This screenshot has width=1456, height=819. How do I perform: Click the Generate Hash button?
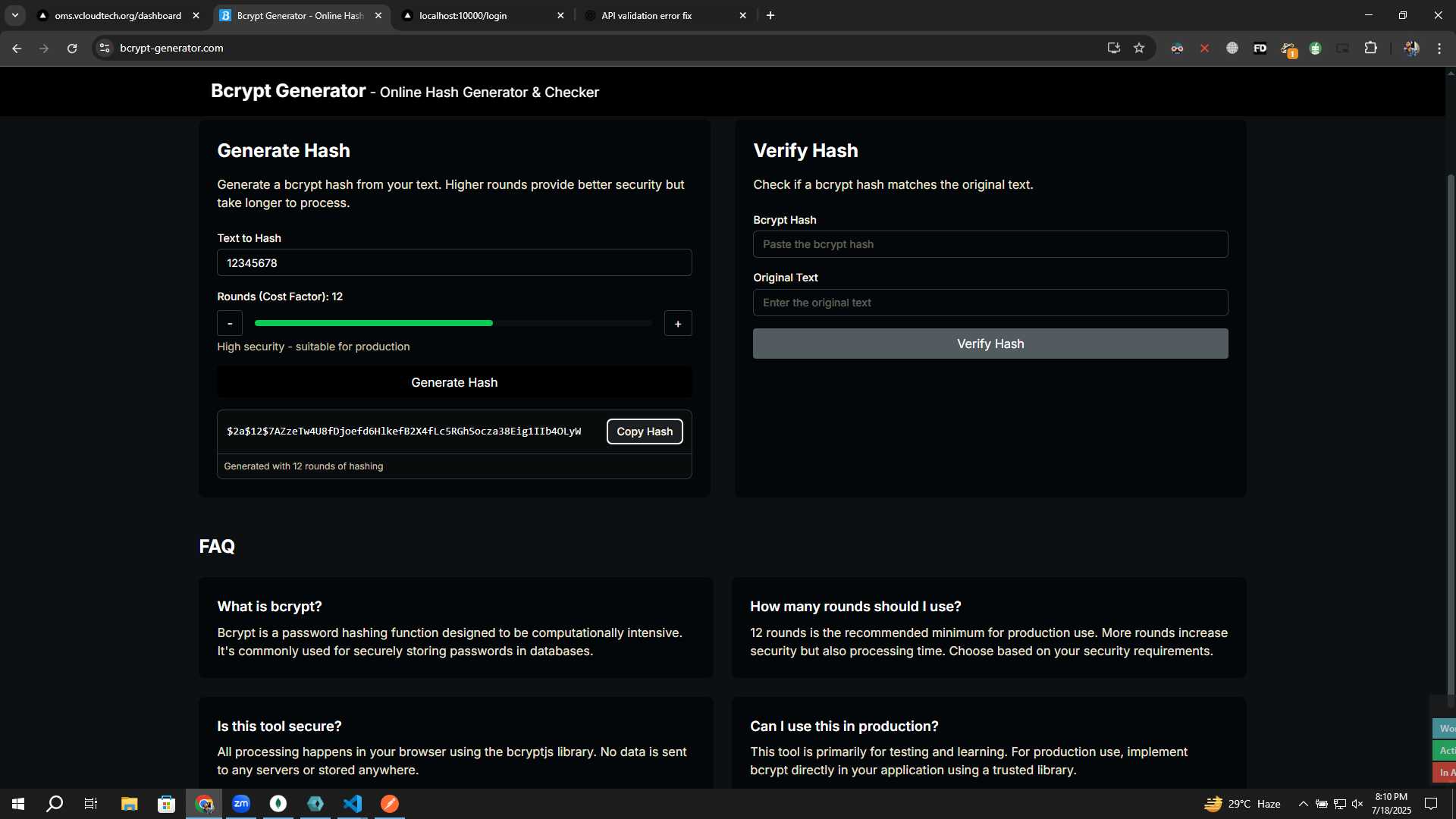click(454, 382)
